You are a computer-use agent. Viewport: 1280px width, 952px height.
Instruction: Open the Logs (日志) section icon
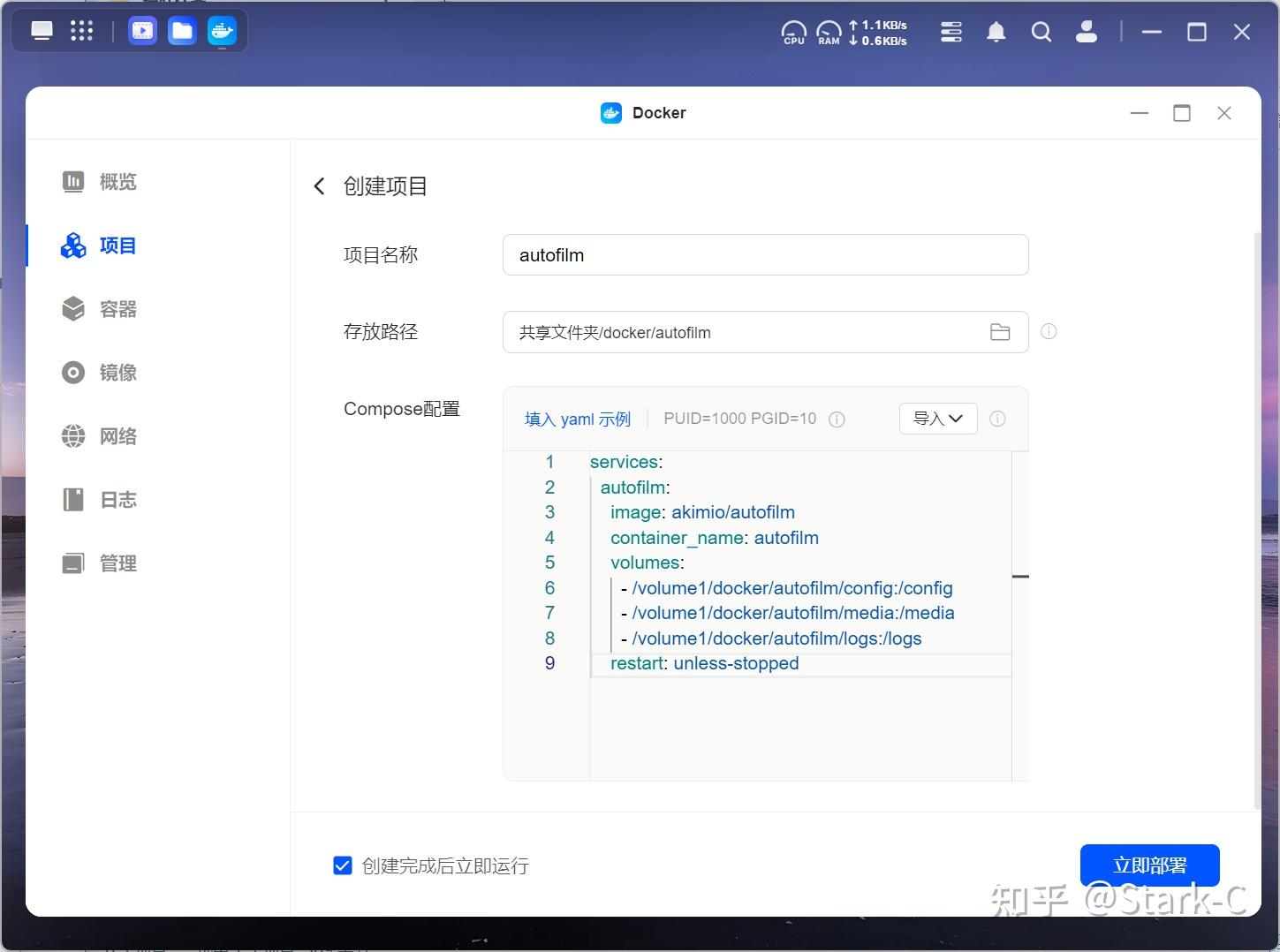click(x=73, y=499)
